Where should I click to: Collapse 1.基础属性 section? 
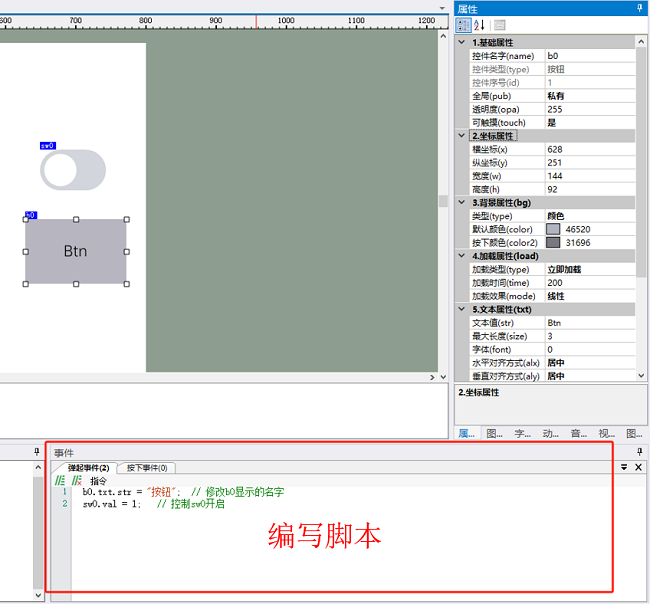461,42
